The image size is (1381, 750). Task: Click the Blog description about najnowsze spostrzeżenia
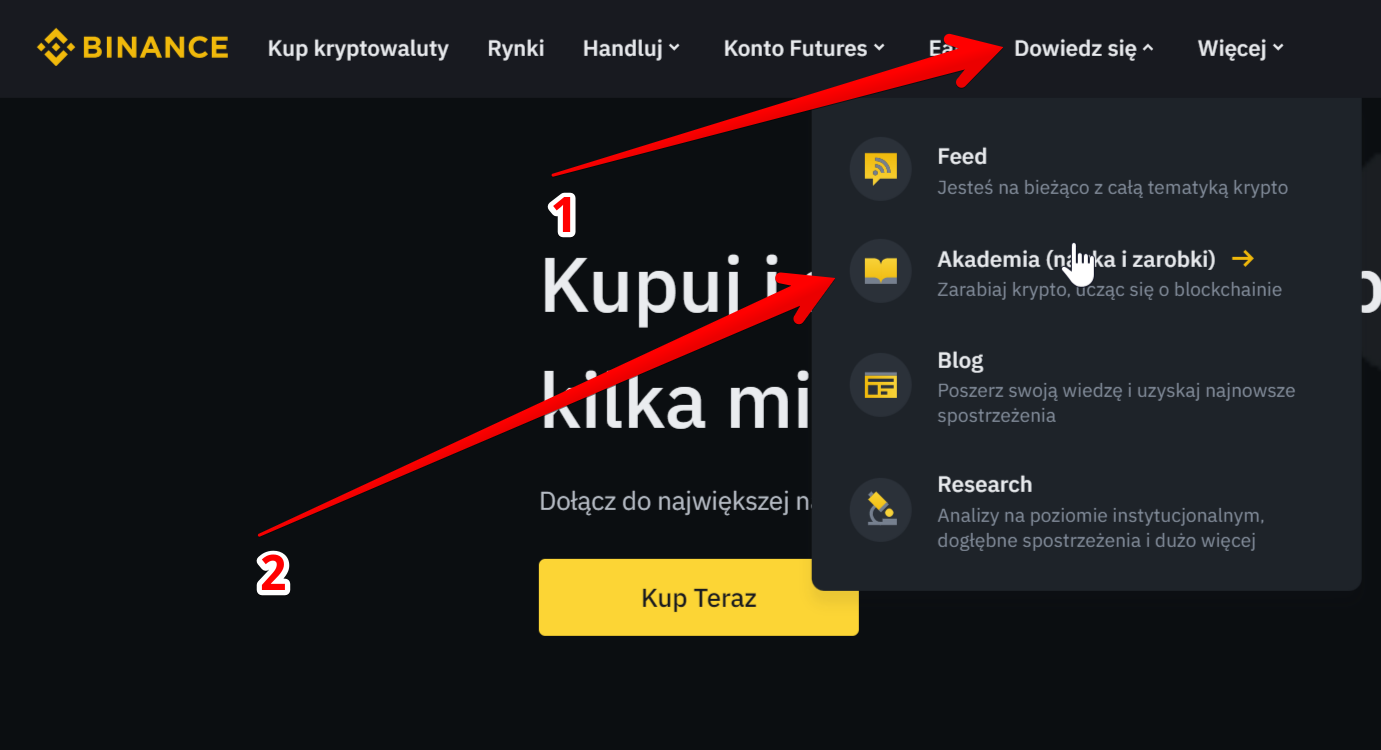tap(1116, 403)
